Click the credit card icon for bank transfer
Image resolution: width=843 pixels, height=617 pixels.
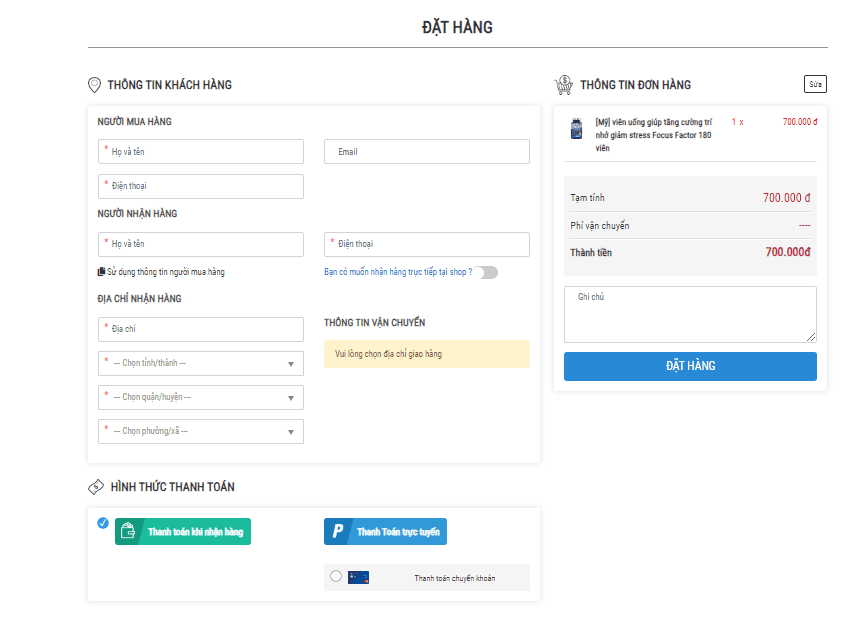[358, 577]
